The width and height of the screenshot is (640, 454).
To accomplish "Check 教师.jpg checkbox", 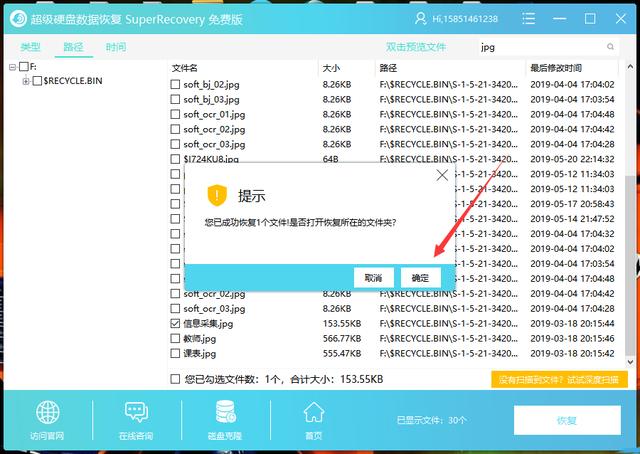I will tap(175, 338).
